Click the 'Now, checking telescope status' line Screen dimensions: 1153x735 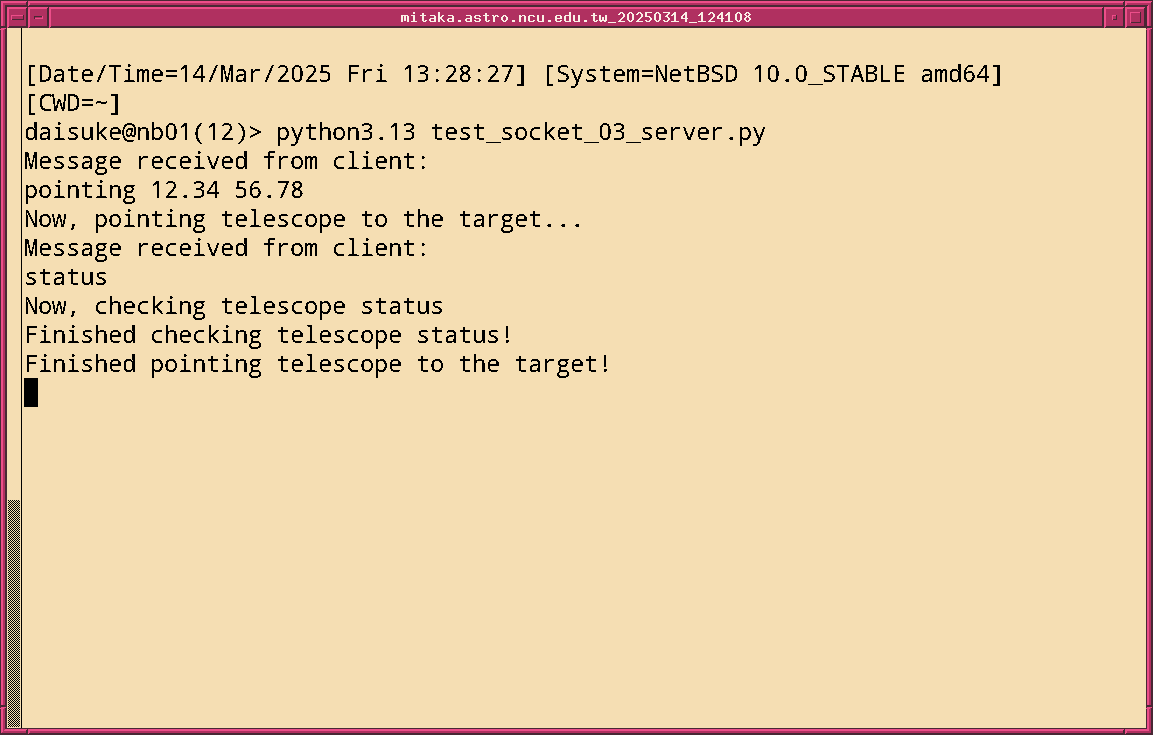[x=234, y=306]
